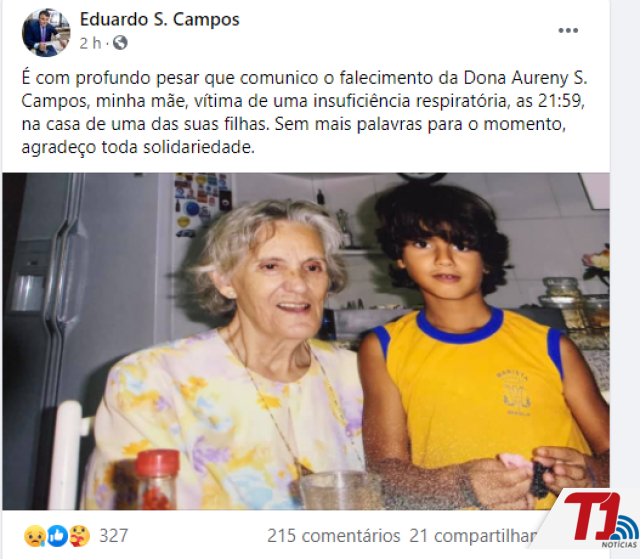Click the blue thumbs-up like reaction icon

click(x=58, y=535)
